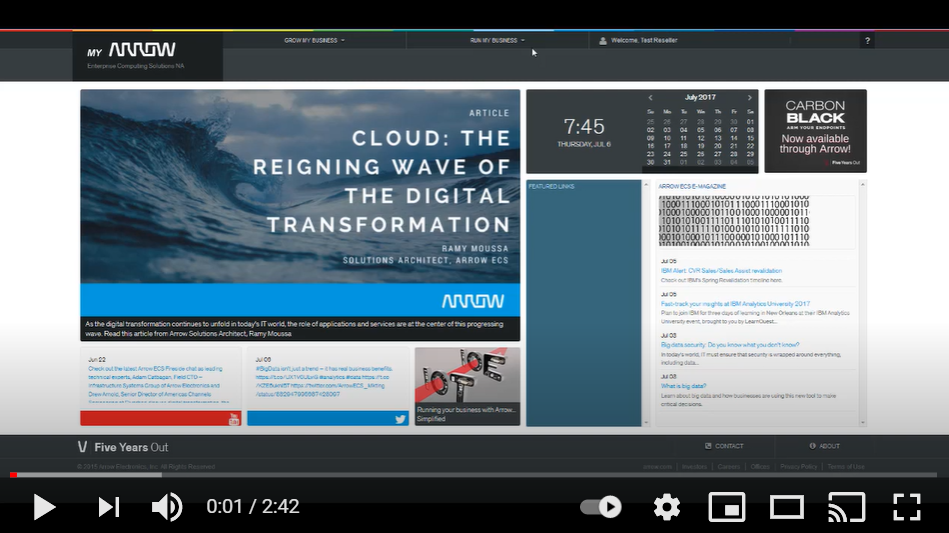Open the Terms of Use footer link

pos(846,466)
